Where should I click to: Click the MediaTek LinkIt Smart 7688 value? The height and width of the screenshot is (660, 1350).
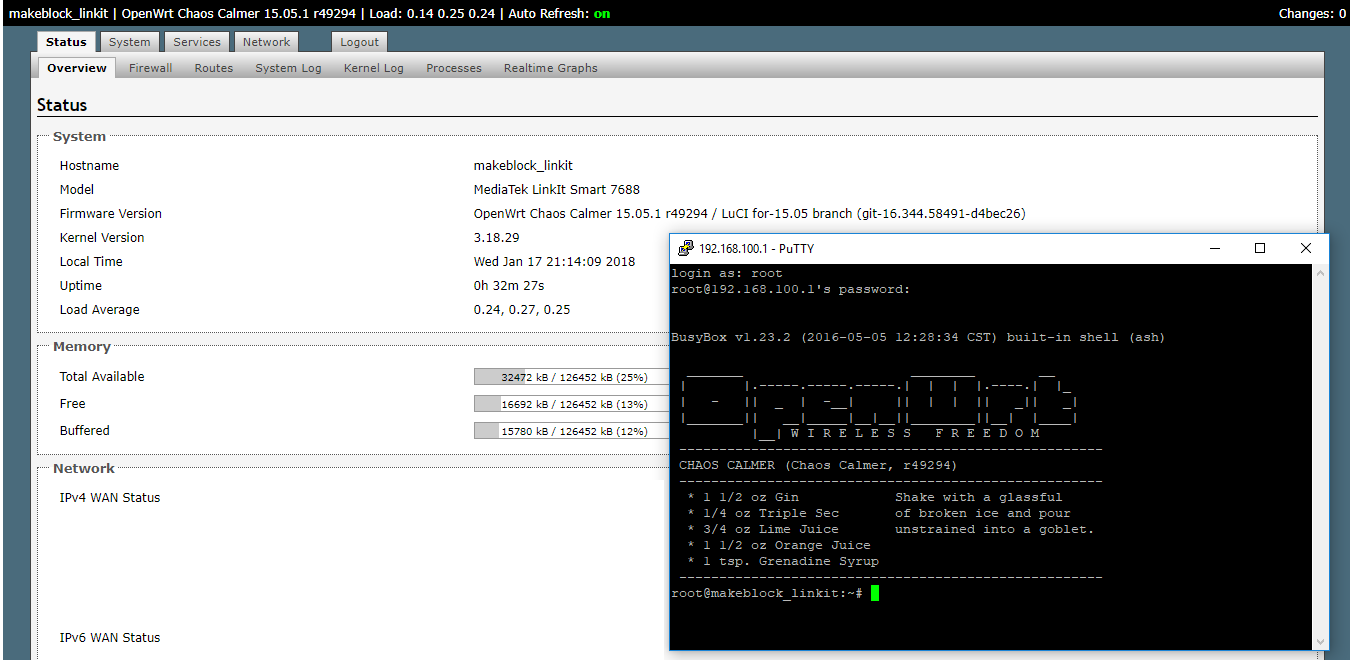557,190
